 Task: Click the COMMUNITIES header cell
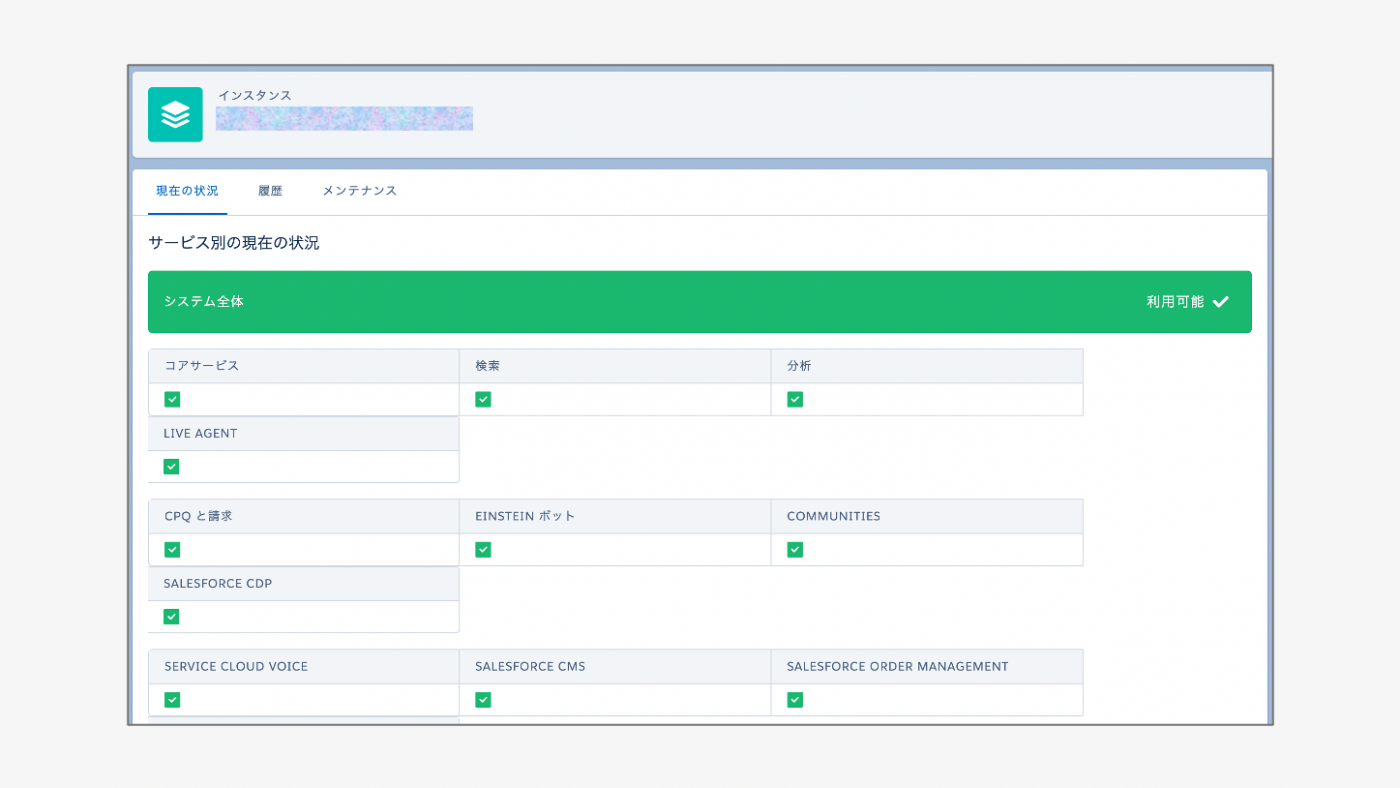[x=927, y=516]
